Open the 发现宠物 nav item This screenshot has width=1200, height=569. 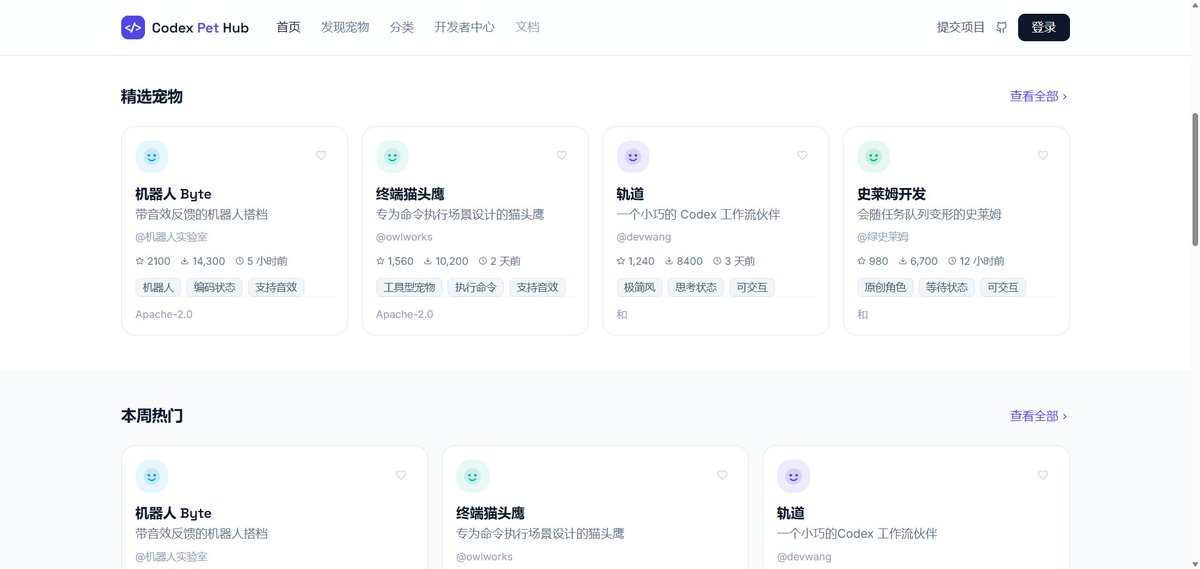tap(345, 27)
